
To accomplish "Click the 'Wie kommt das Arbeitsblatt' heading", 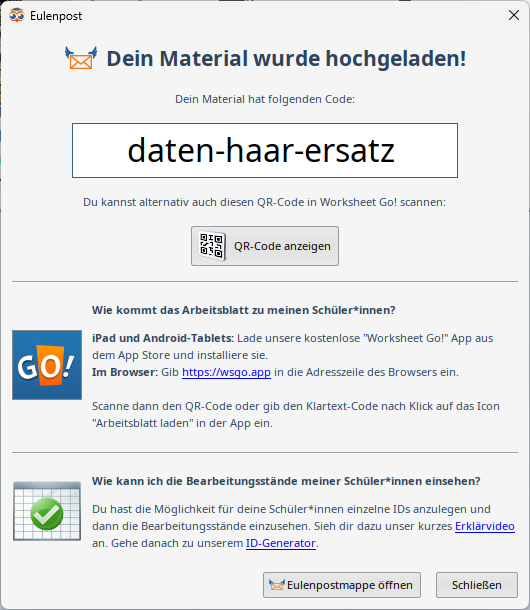I will [x=244, y=310].
